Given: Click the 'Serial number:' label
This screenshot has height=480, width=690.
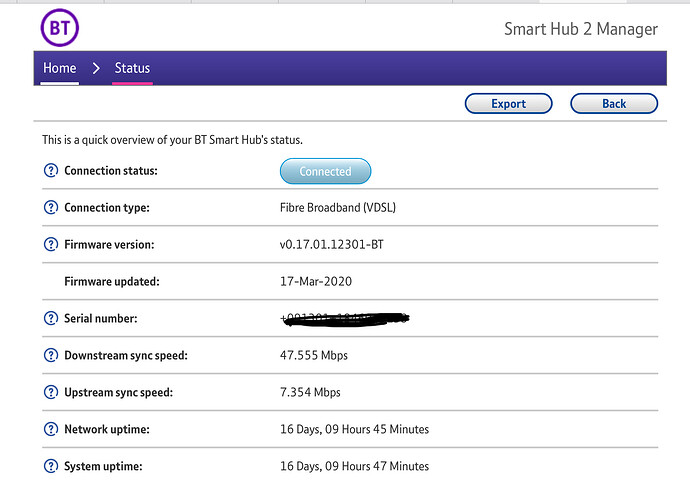Looking at the screenshot, I should click(101, 319).
